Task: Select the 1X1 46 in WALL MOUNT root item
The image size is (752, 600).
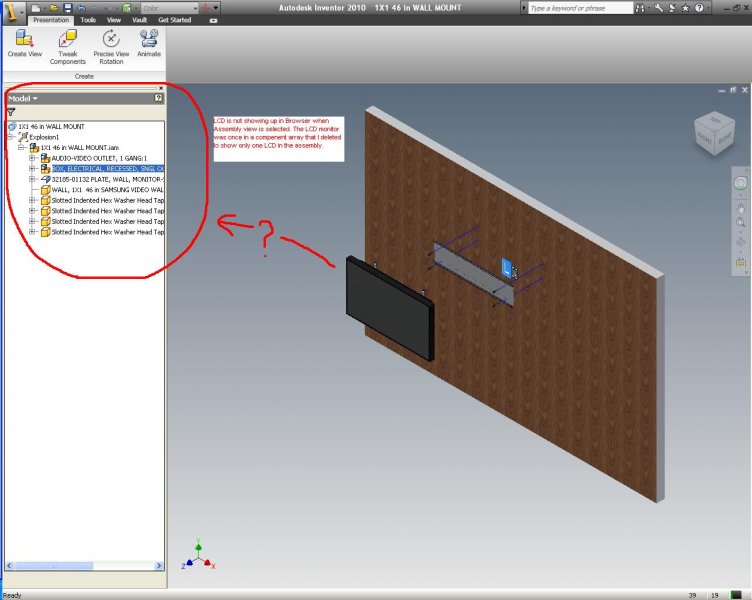Action: (x=51, y=127)
